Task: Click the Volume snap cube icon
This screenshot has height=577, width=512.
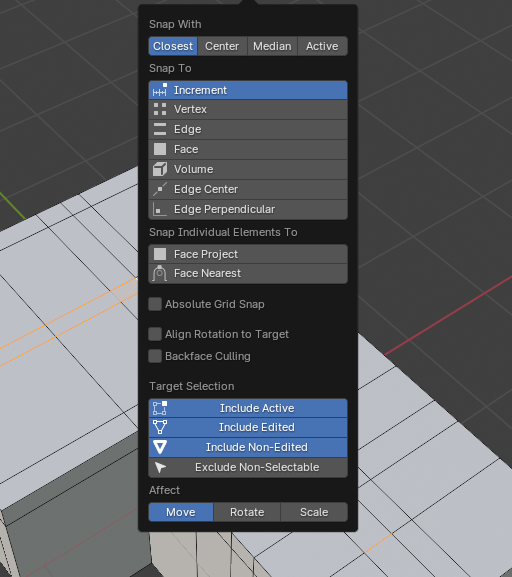Action: click(x=160, y=169)
